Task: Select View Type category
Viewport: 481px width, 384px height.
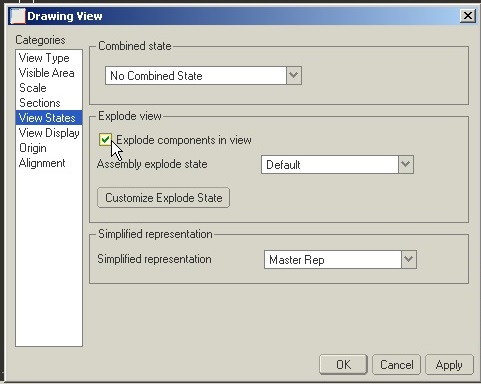Action: tap(49, 58)
